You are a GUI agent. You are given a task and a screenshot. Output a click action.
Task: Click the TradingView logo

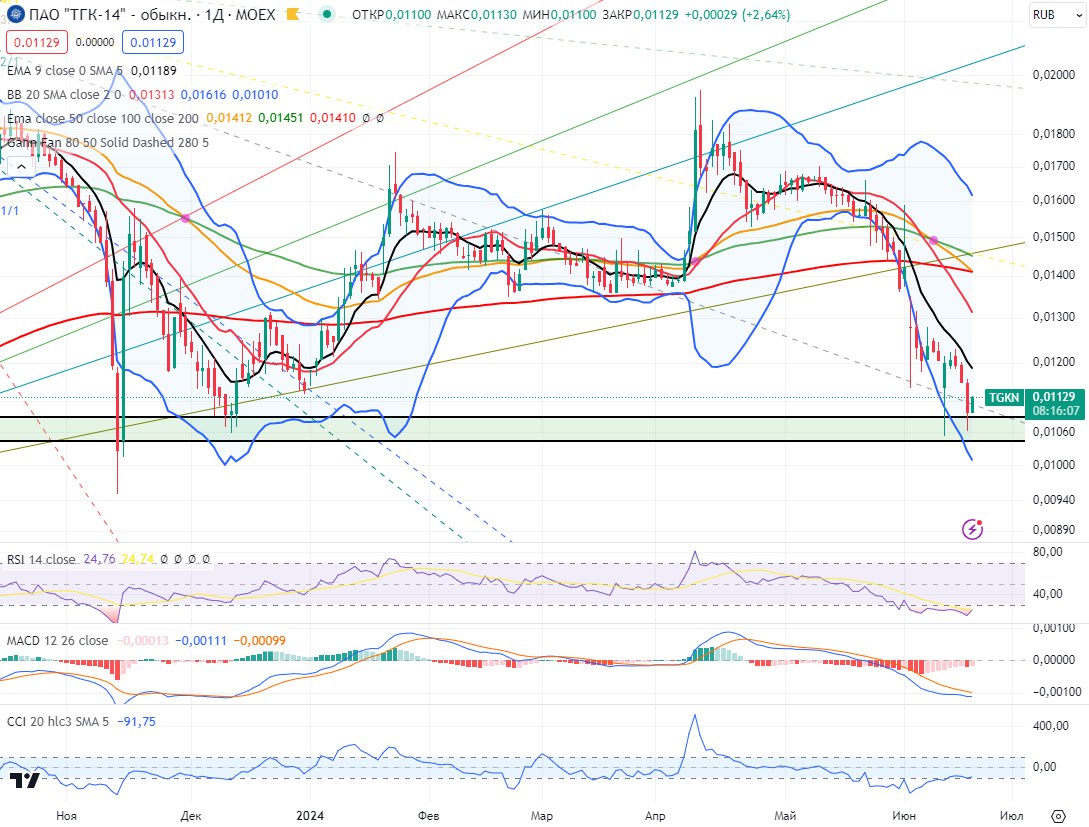coord(24,780)
